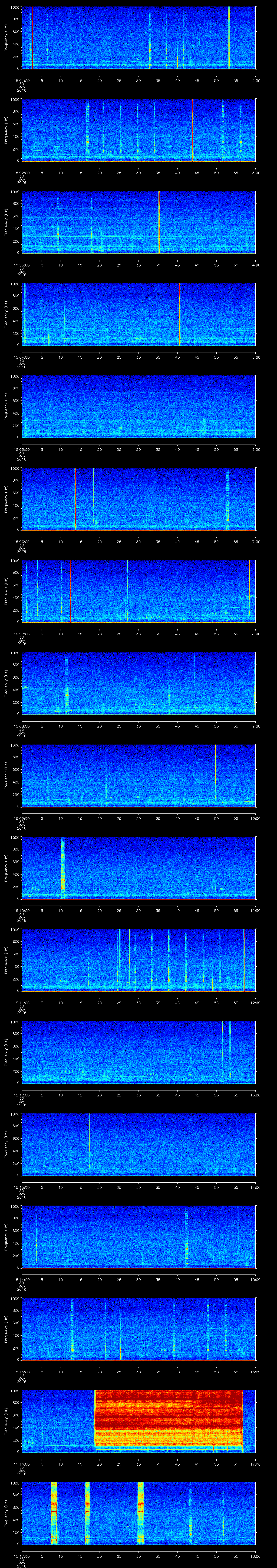Click the 15:08:00 timestamp label
Image resolution: width=277 pixels, height=1568 pixels.
point(22,726)
